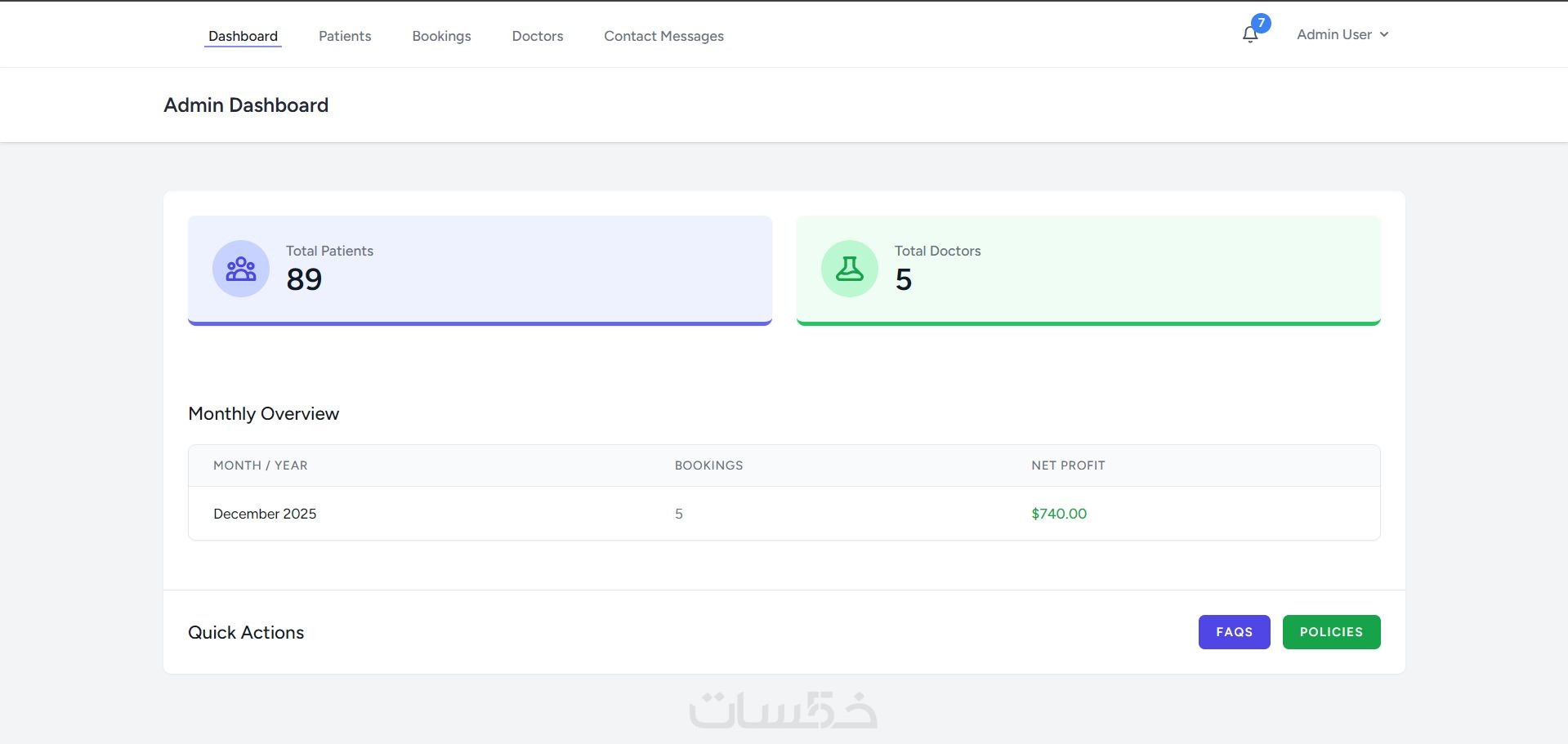
Task: Open the Doctors section
Action: [x=538, y=36]
